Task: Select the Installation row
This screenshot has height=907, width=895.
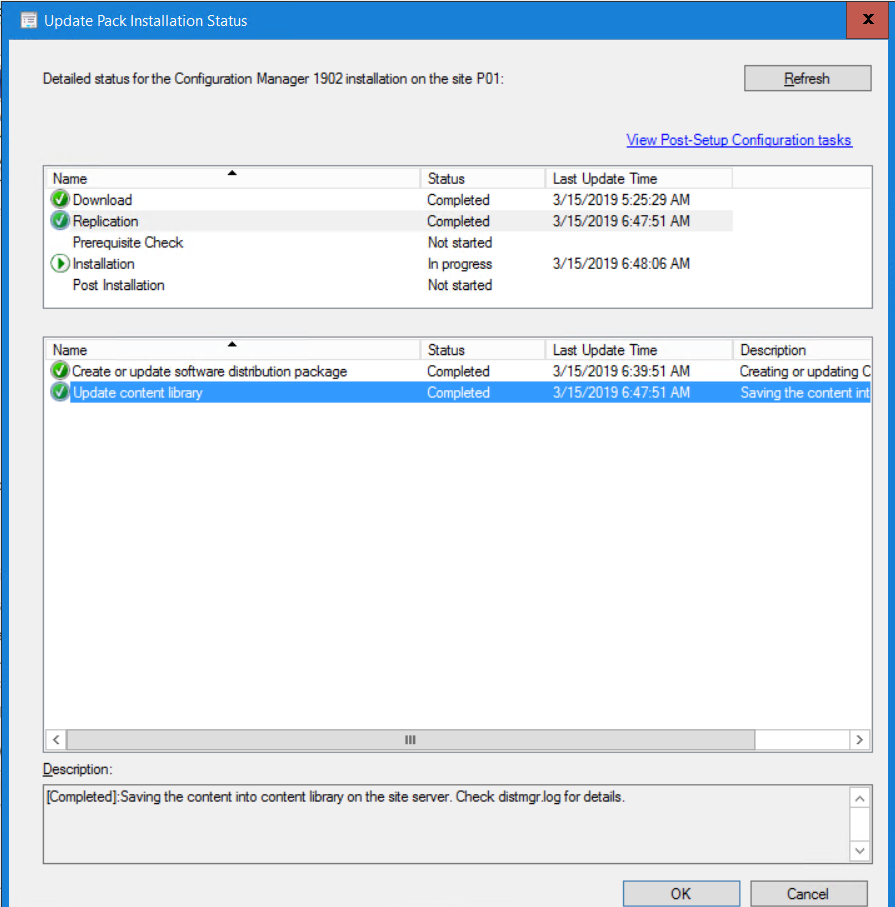Action: (389, 264)
